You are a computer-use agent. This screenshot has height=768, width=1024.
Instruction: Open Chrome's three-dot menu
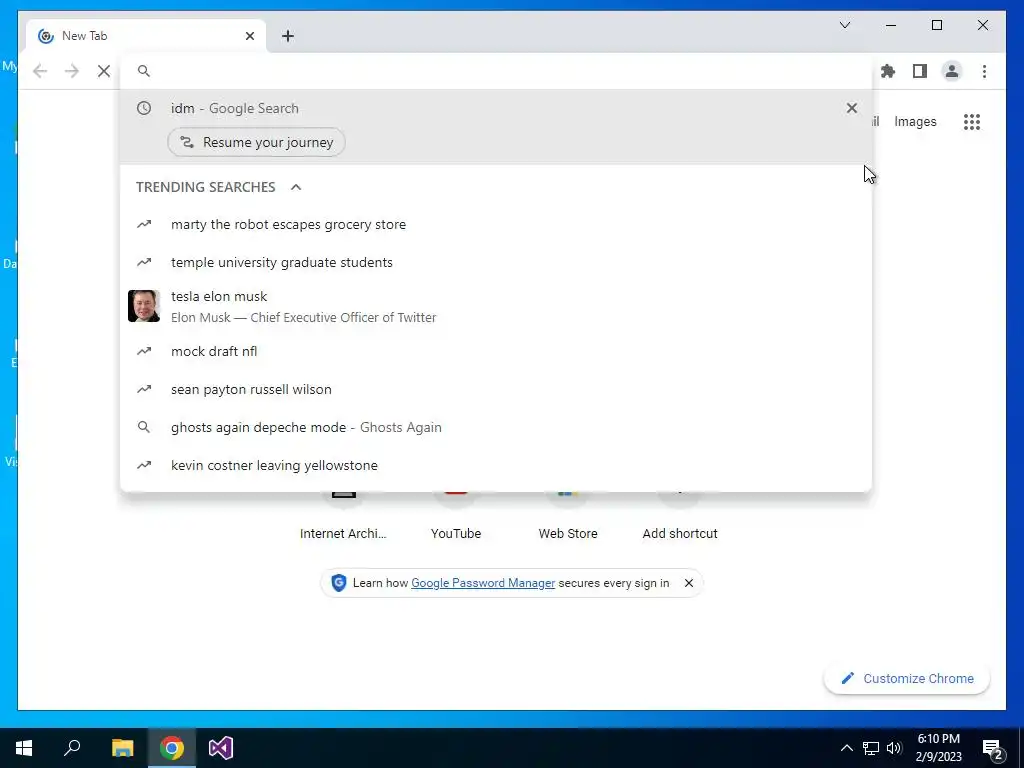984,71
